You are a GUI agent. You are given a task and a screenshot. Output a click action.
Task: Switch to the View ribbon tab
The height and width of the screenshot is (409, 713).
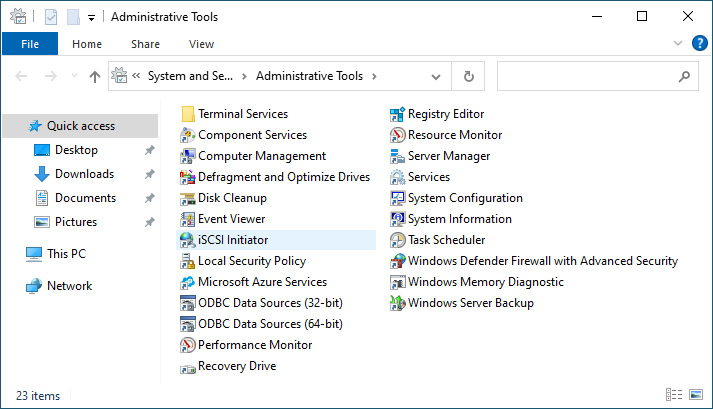tap(201, 44)
